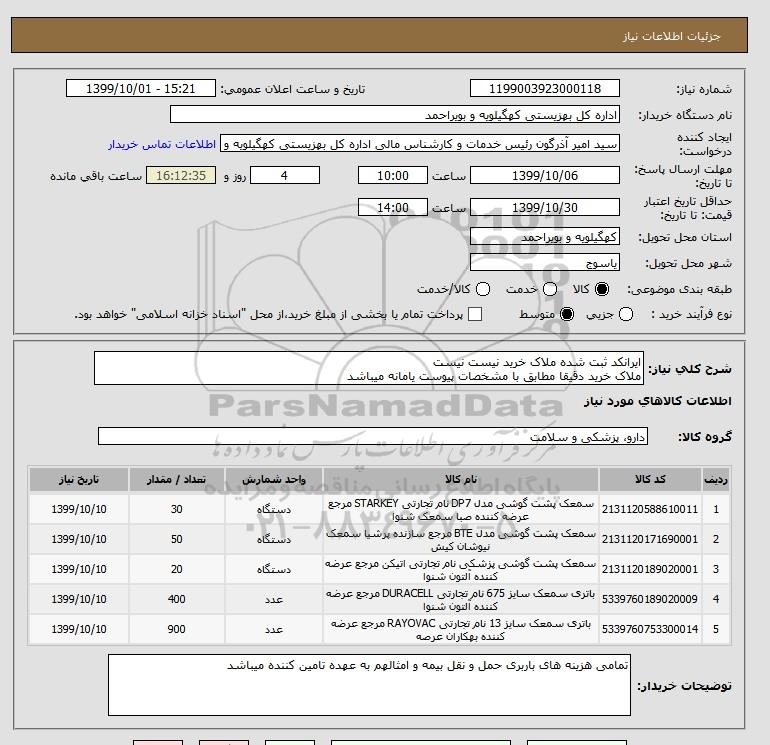This screenshot has width=770, height=745.
Task: Click quantity 30 in row 1
Action: click(177, 509)
